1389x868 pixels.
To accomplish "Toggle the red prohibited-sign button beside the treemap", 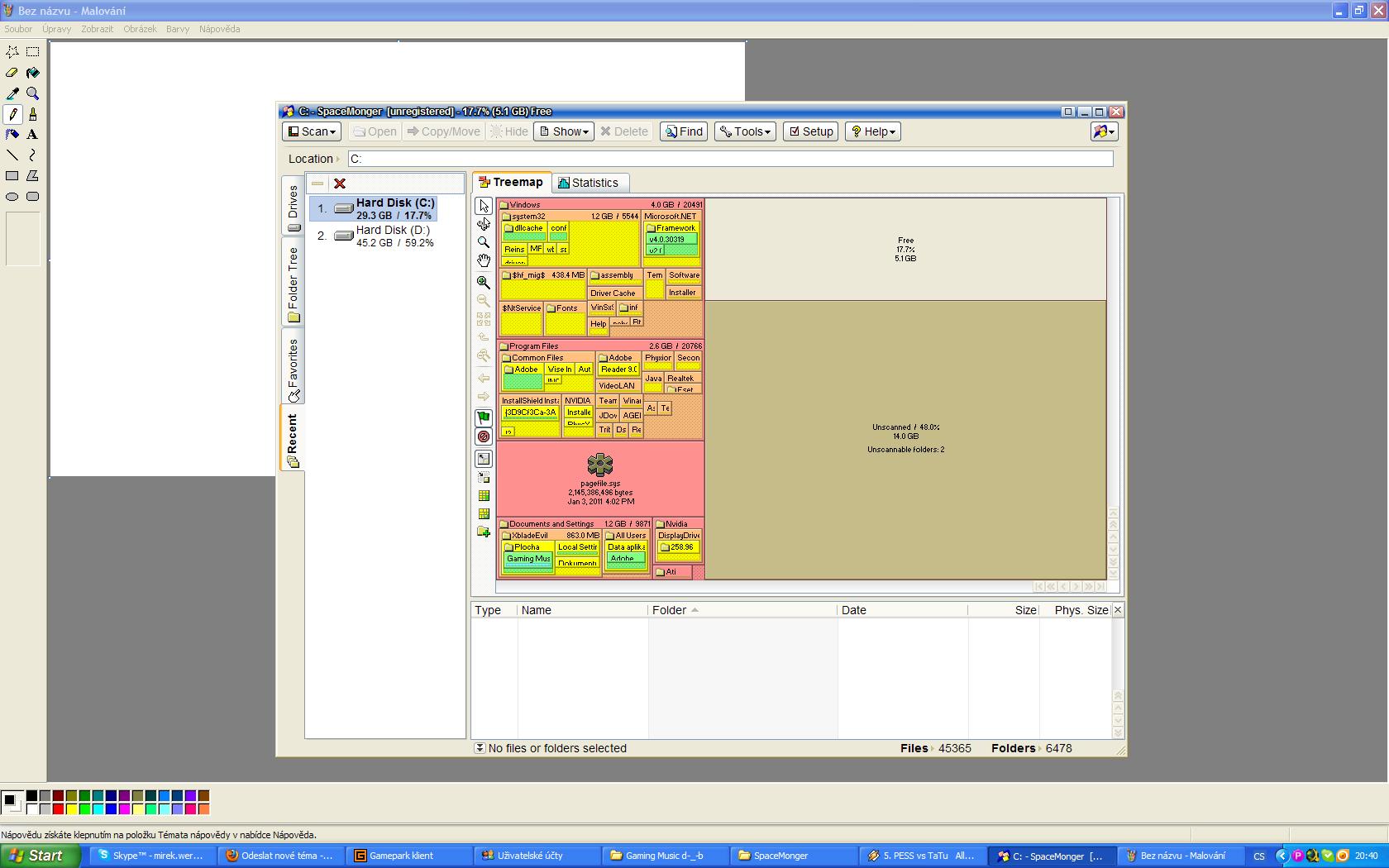I will click(x=484, y=436).
